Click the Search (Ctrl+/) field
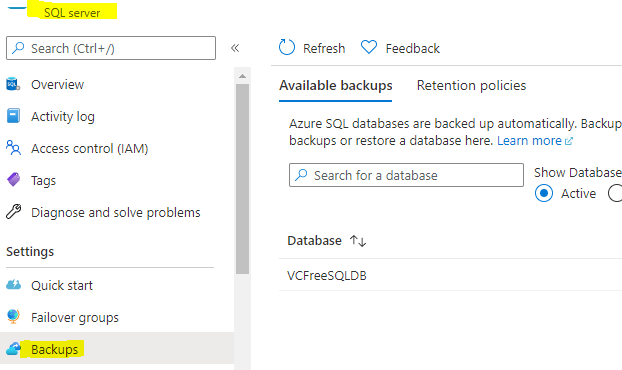Screen dimensions: 622x370 pyautogui.click(x=111, y=48)
